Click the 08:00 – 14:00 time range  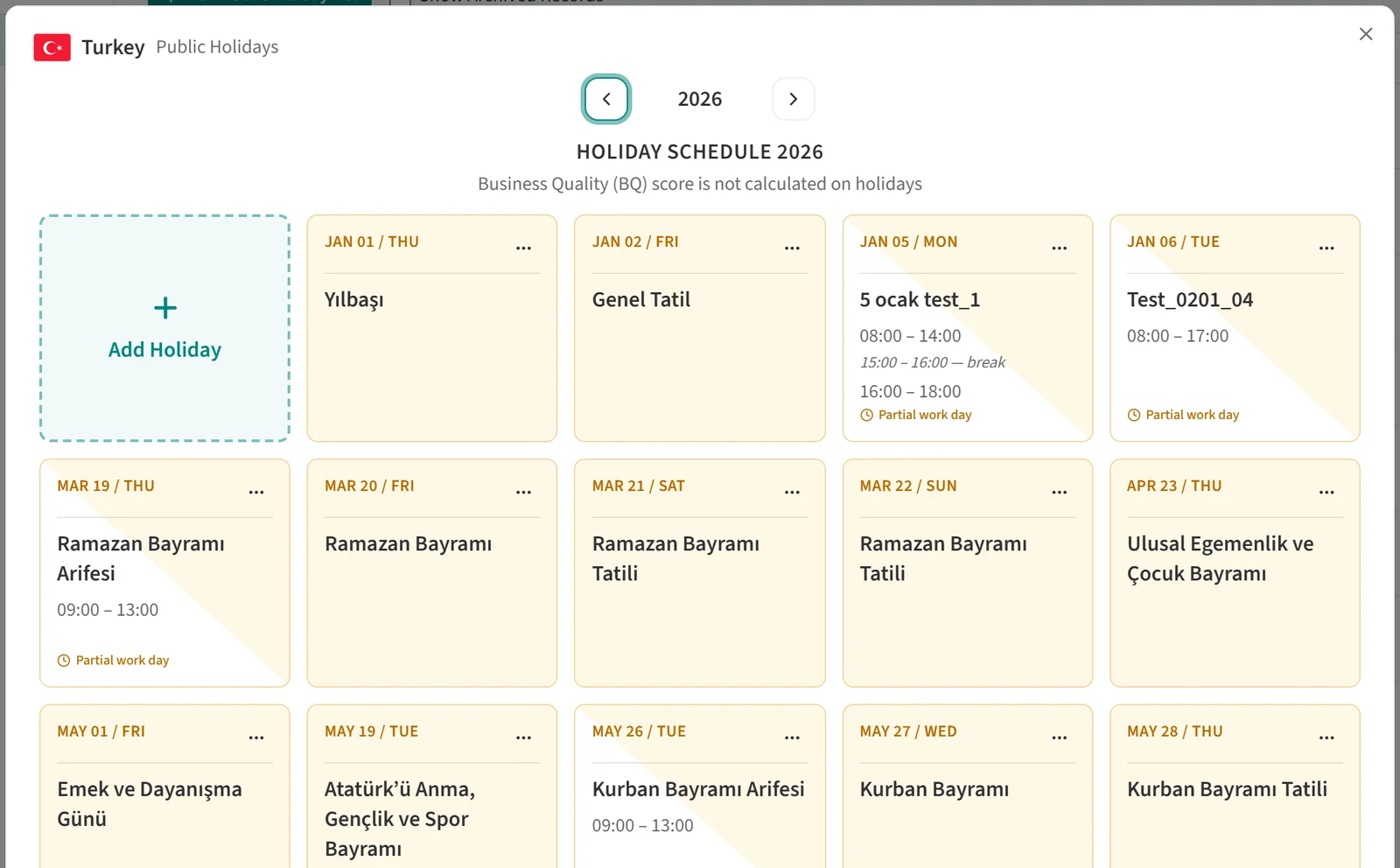tap(910, 336)
